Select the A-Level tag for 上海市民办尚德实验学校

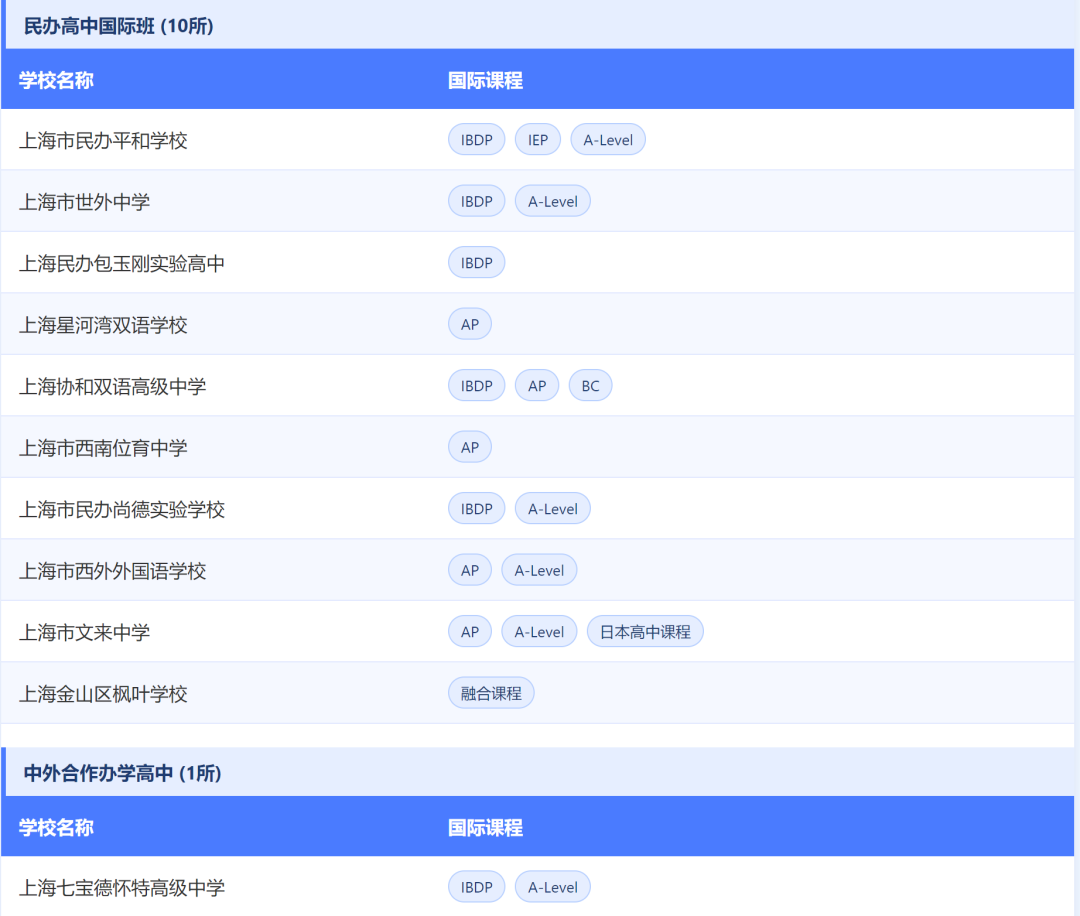pos(552,508)
